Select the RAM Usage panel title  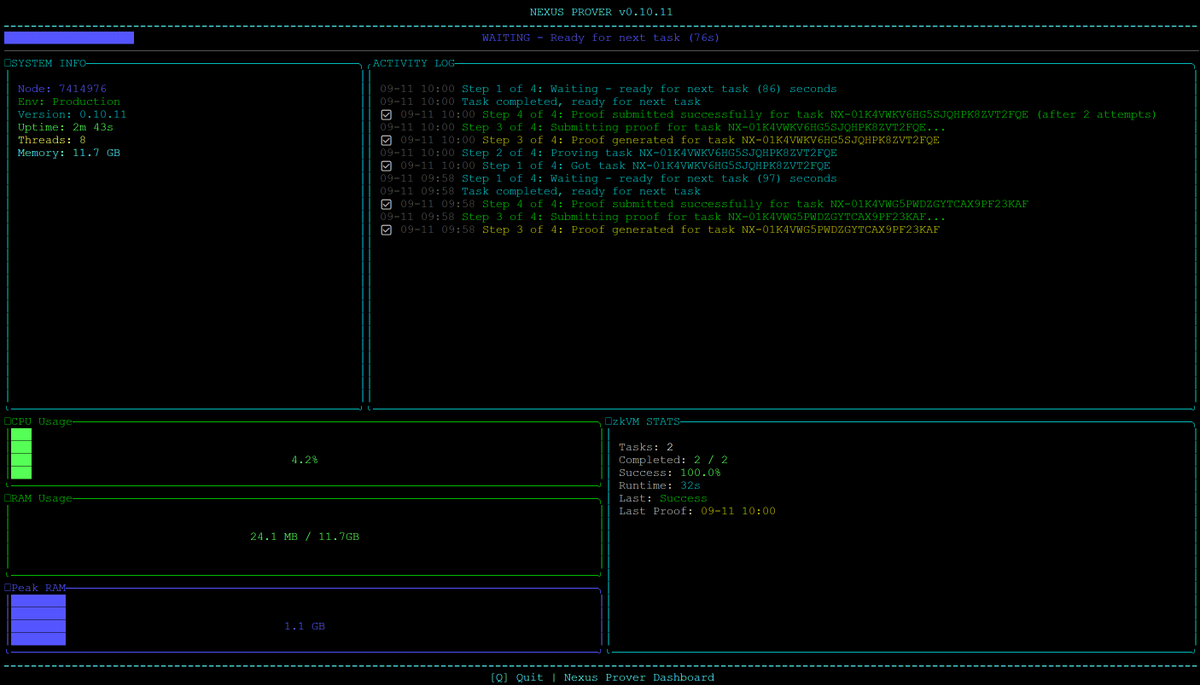click(41, 498)
